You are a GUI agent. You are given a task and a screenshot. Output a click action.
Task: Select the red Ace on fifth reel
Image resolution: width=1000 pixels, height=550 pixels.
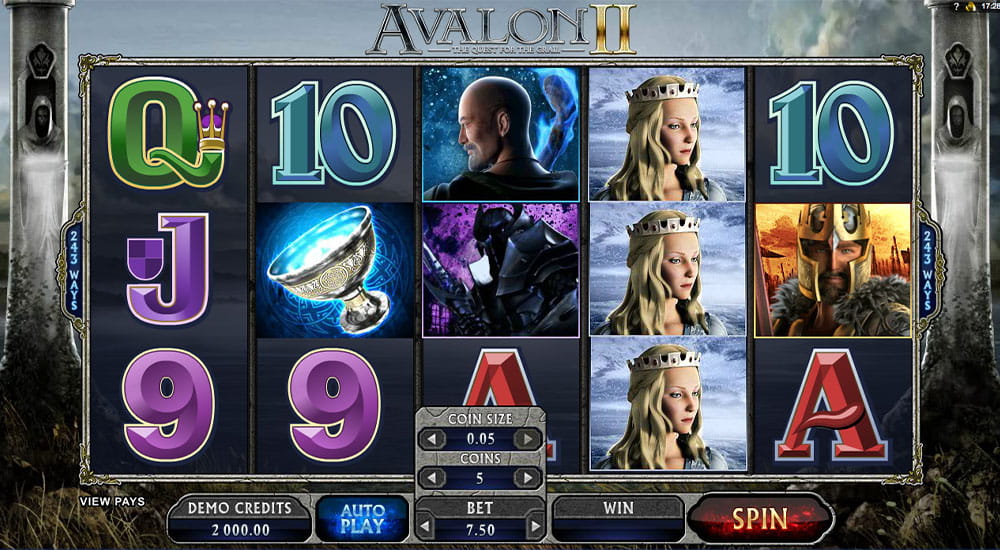pyautogui.click(x=832, y=406)
